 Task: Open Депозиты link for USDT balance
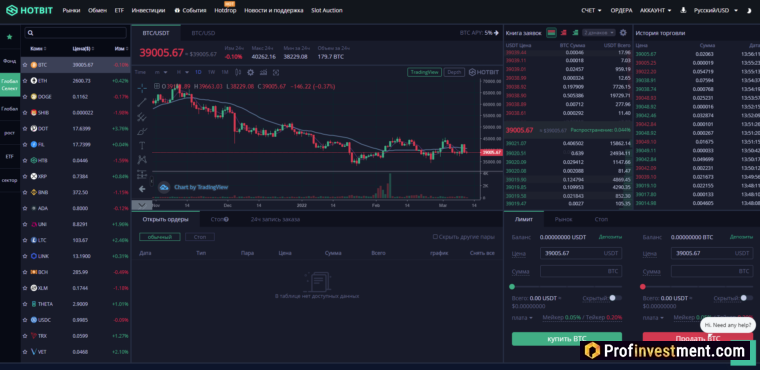pos(610,237)
